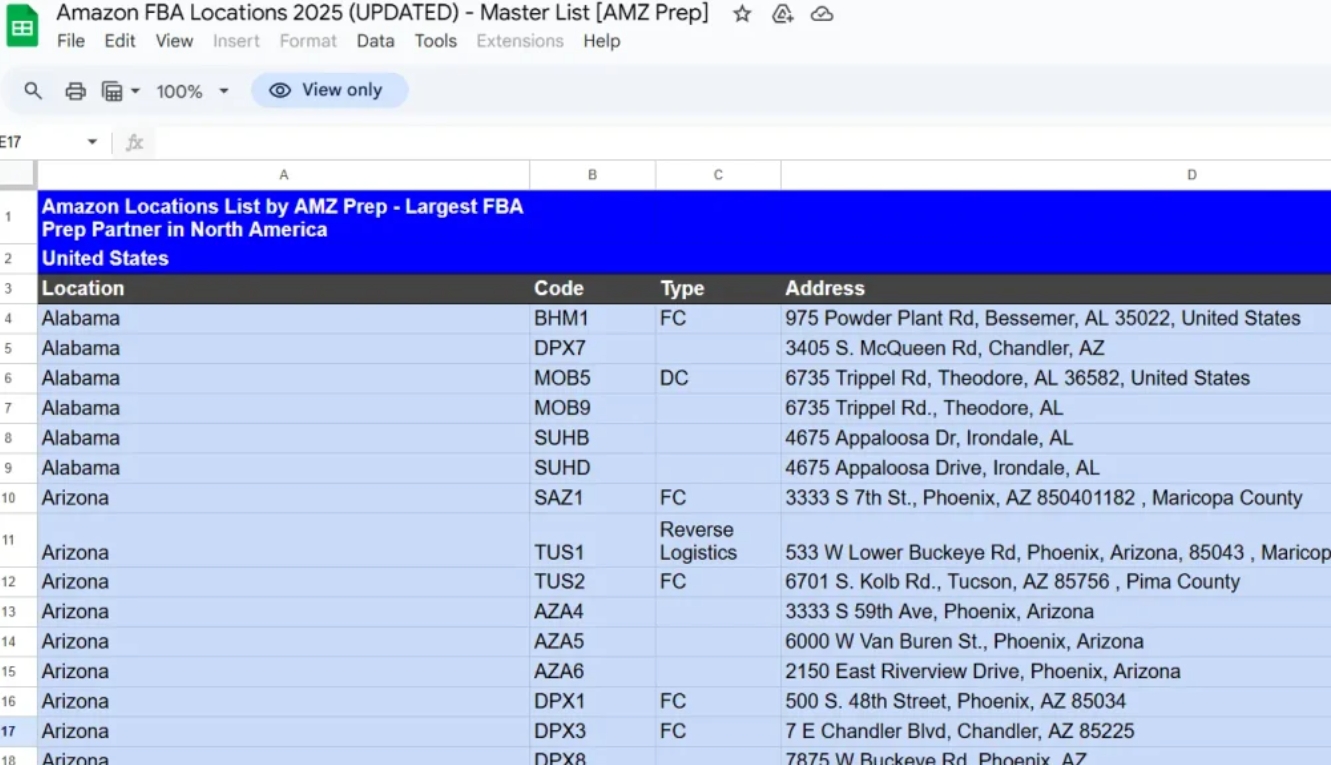Select row 11 header

click(x=18, y=541)
